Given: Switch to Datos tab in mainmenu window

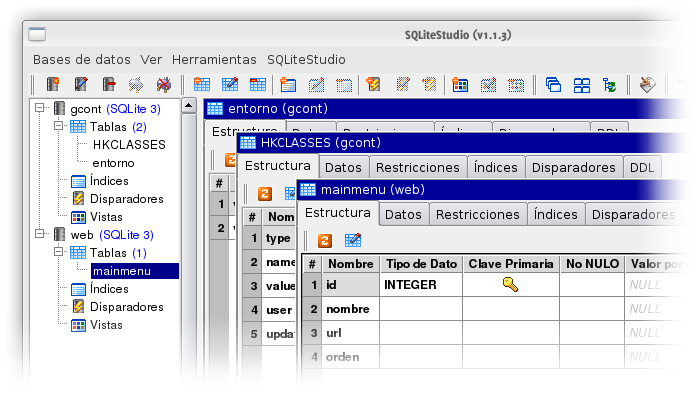Looking at the screenshot, I should tap(403, 214).
